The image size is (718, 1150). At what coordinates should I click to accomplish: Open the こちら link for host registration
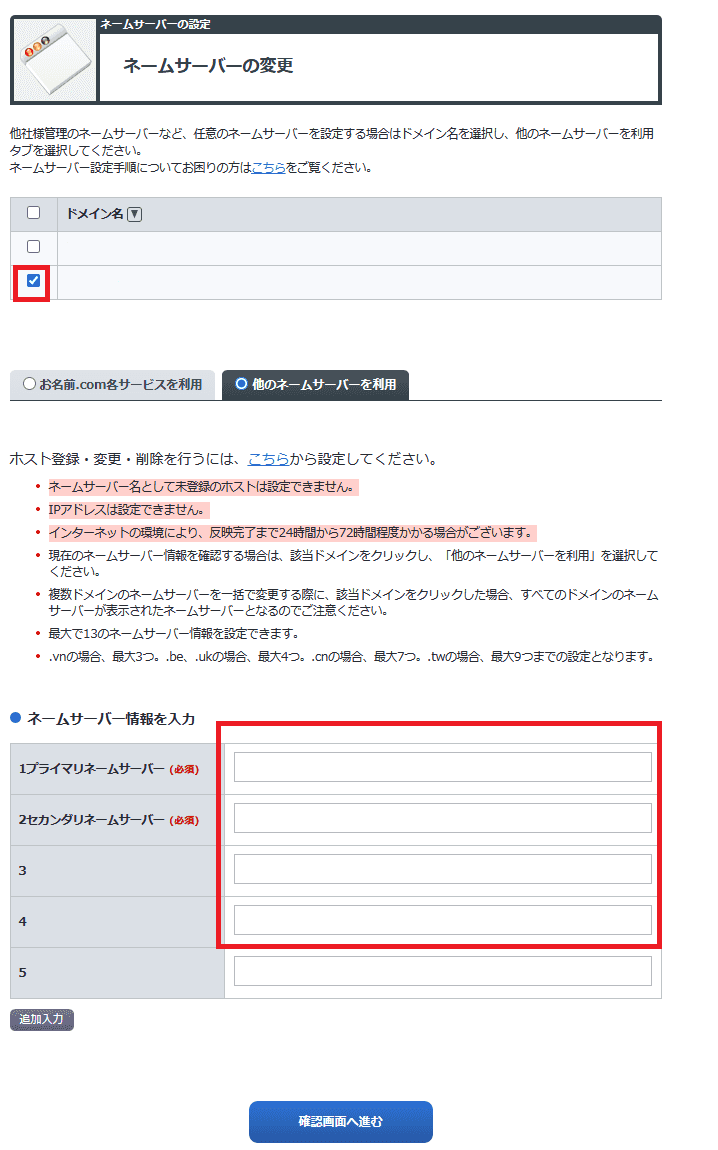pos(268,459)
